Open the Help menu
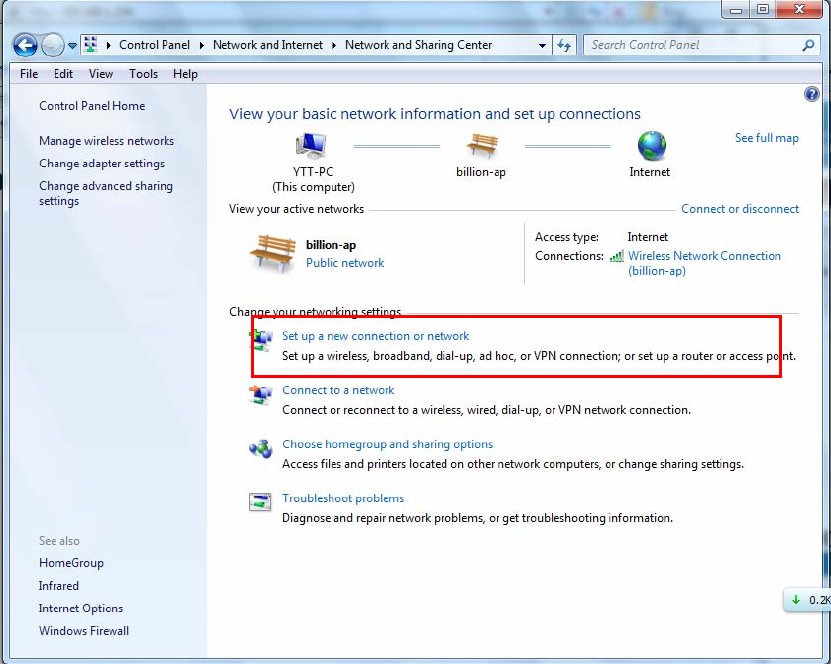 (185, 74)
